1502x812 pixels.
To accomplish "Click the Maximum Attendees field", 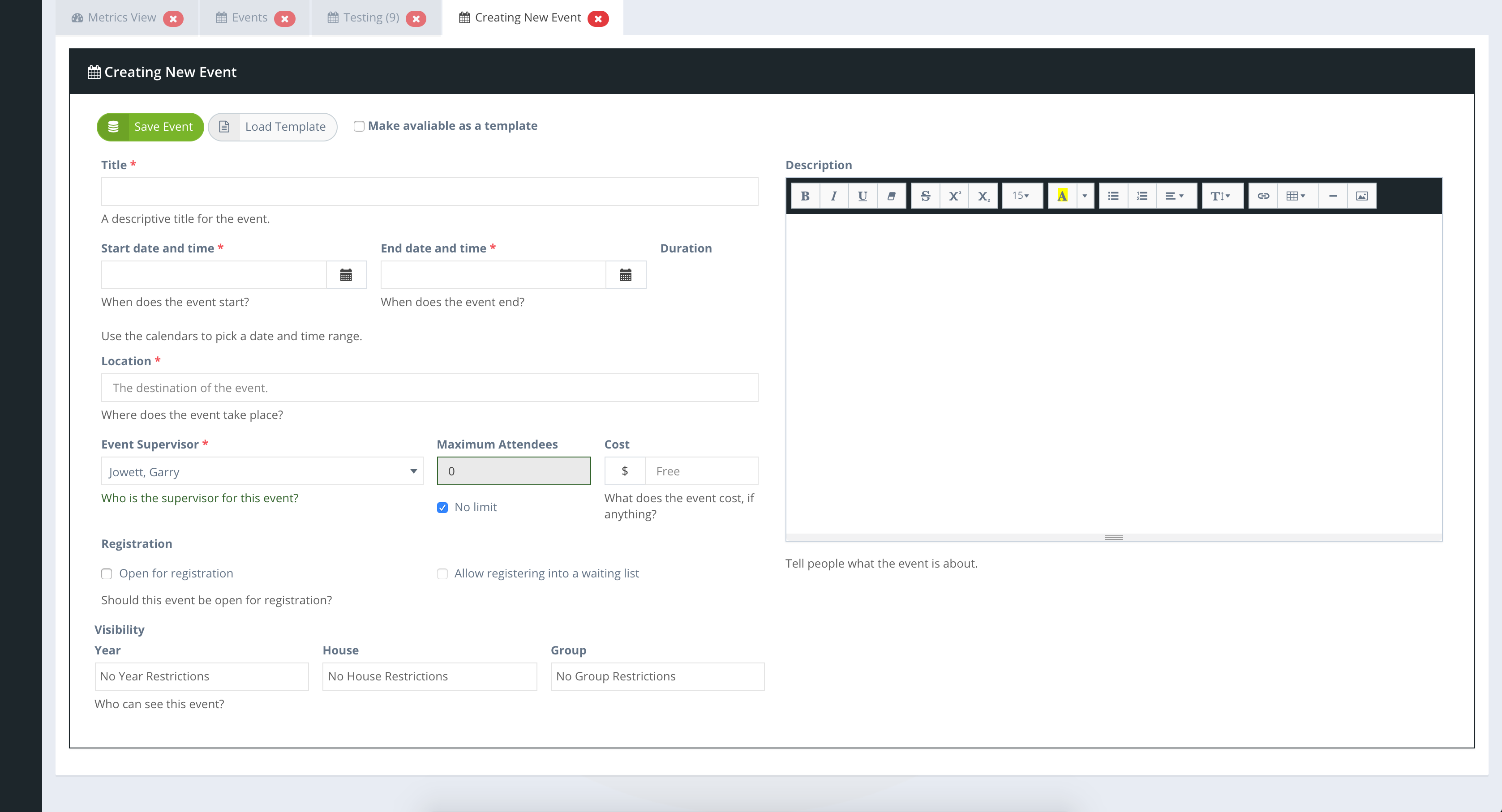I will click(514, 471).
